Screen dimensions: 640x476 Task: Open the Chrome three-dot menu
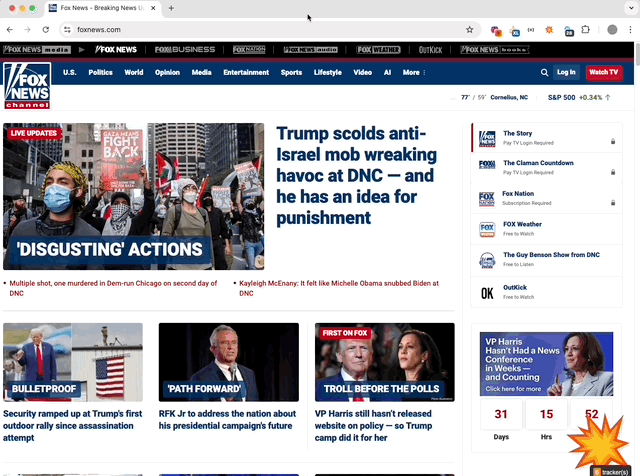630,30
